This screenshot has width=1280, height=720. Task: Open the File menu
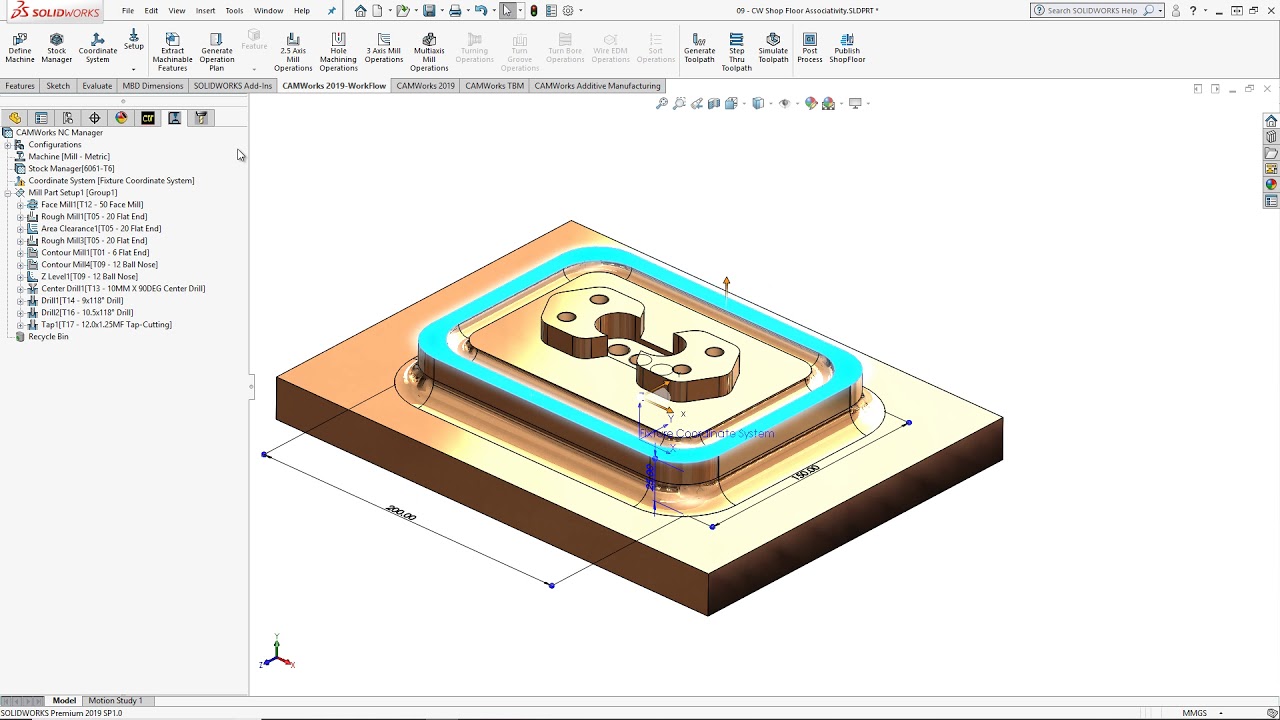click(x=128, y=11)
